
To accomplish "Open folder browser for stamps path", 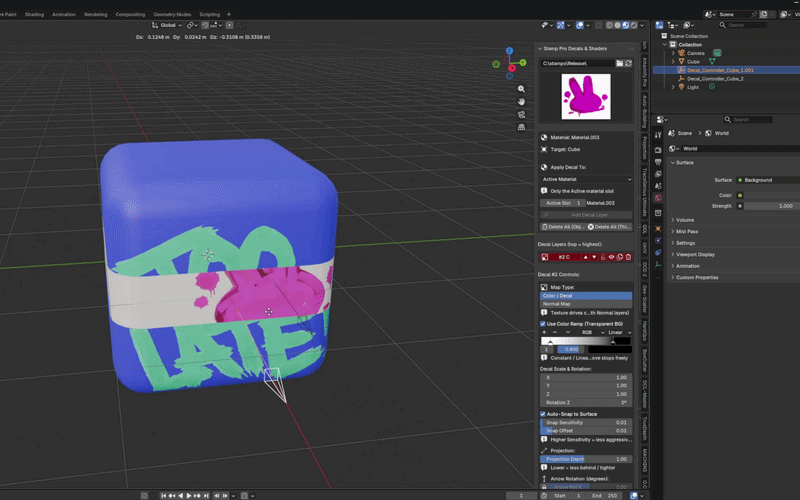I will pos(619,63).
